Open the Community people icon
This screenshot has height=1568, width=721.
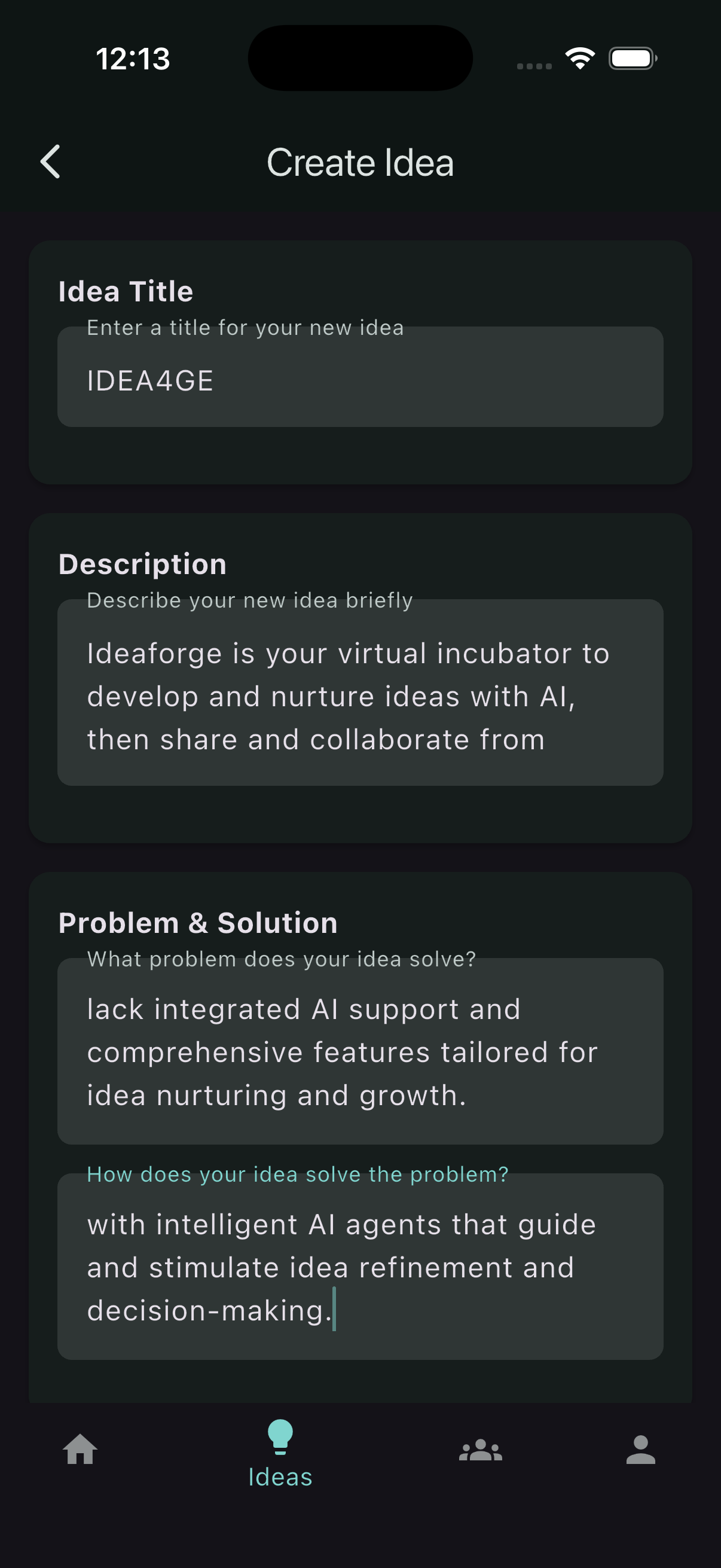pos(480,1451)
